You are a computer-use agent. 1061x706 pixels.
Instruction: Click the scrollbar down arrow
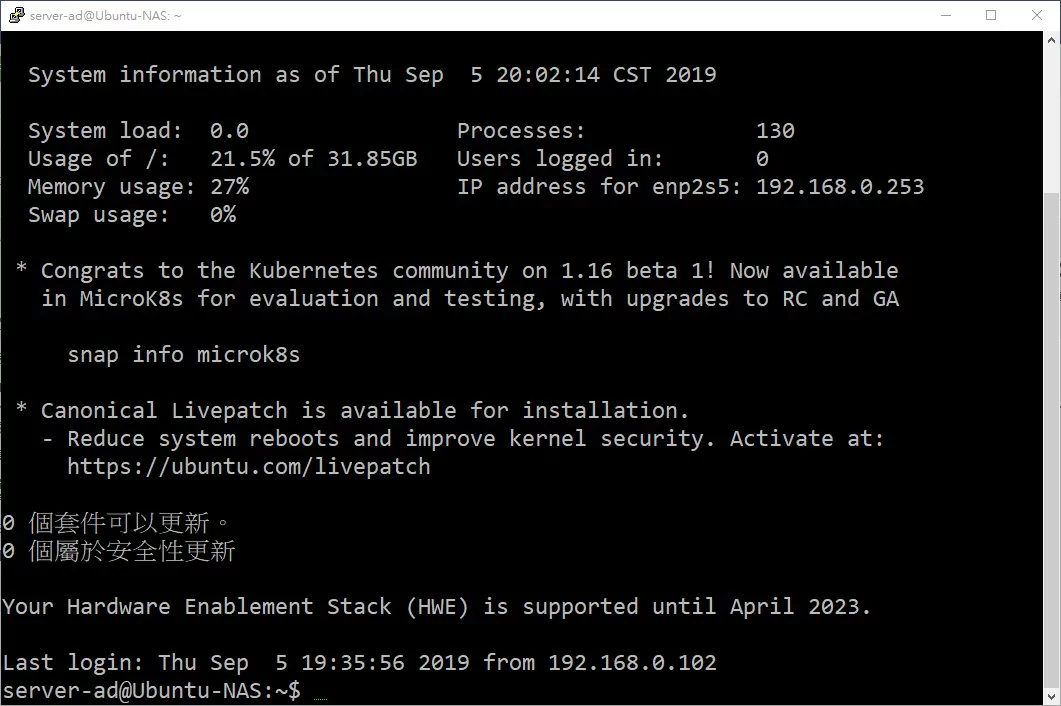click(1052, 696)
